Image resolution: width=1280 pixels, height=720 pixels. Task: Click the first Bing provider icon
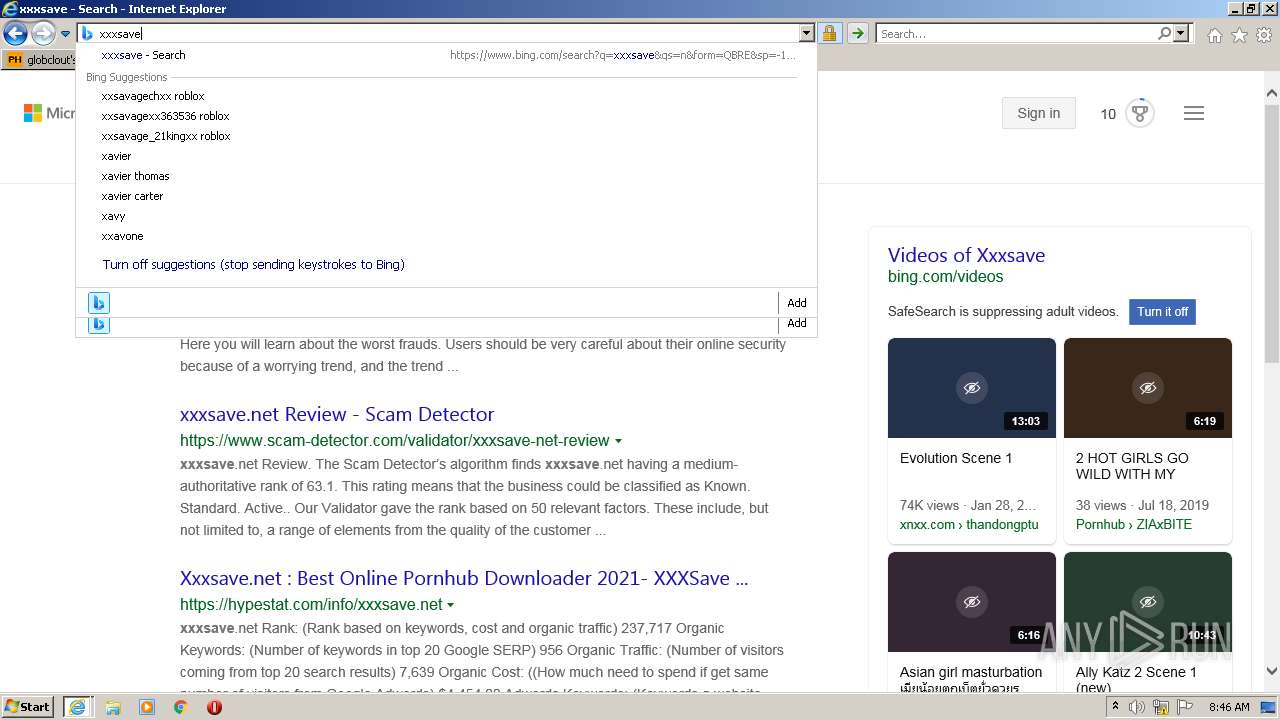point(98,303)
